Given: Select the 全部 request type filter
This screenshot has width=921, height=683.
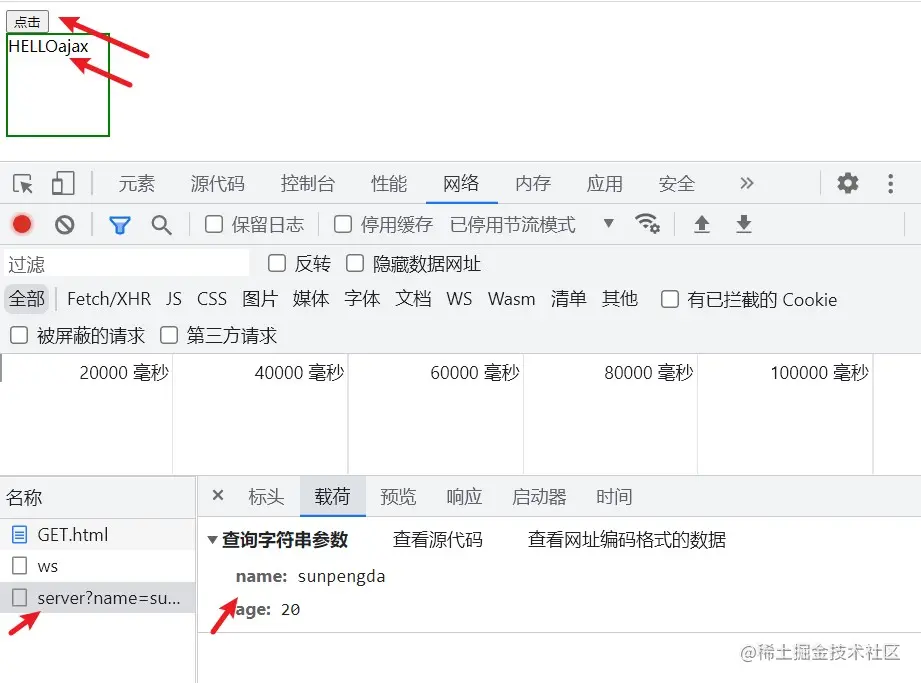Looking at the screenshot, I should 26,299.
